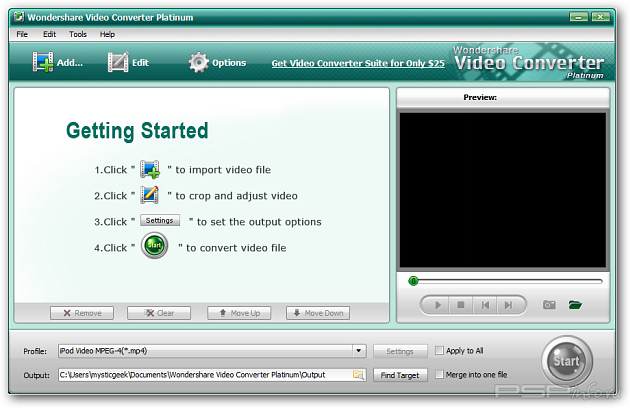The width and height of the screenshot is (630, 408).
Task: Open Options gear in toolbar
Action: click(x=216, y=63)
